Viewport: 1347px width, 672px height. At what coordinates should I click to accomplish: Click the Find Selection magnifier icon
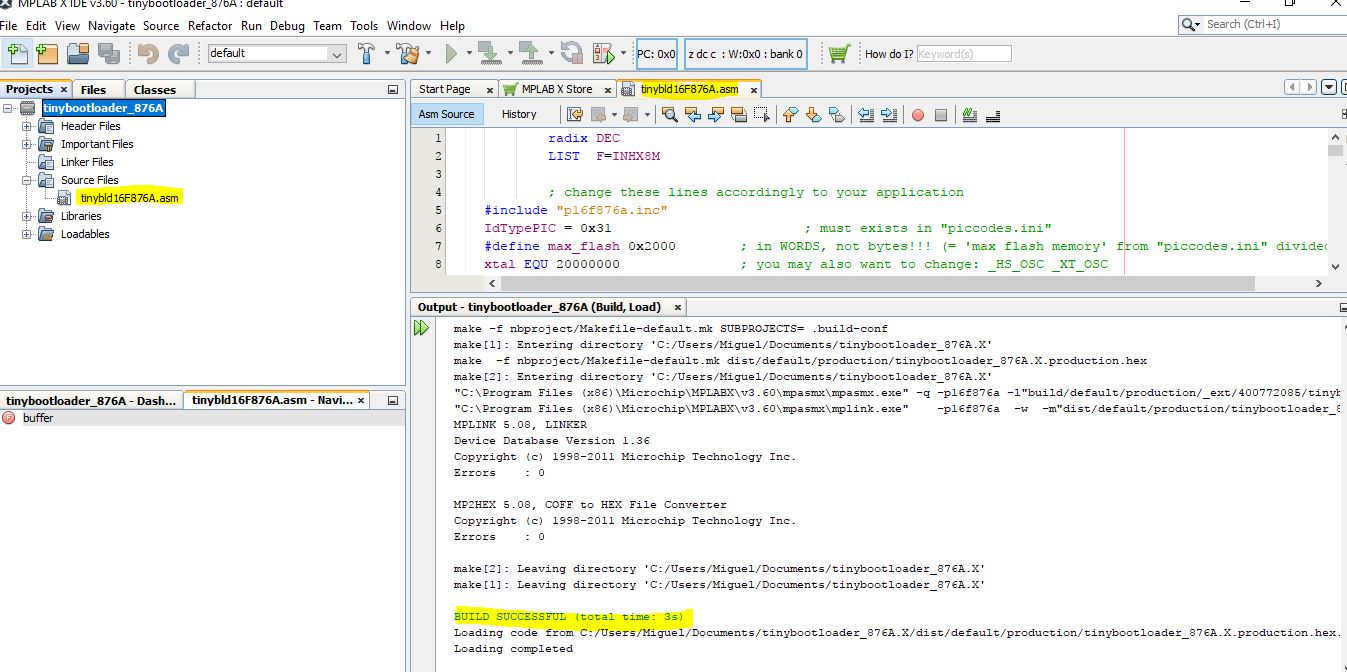(x=669, y=114)
